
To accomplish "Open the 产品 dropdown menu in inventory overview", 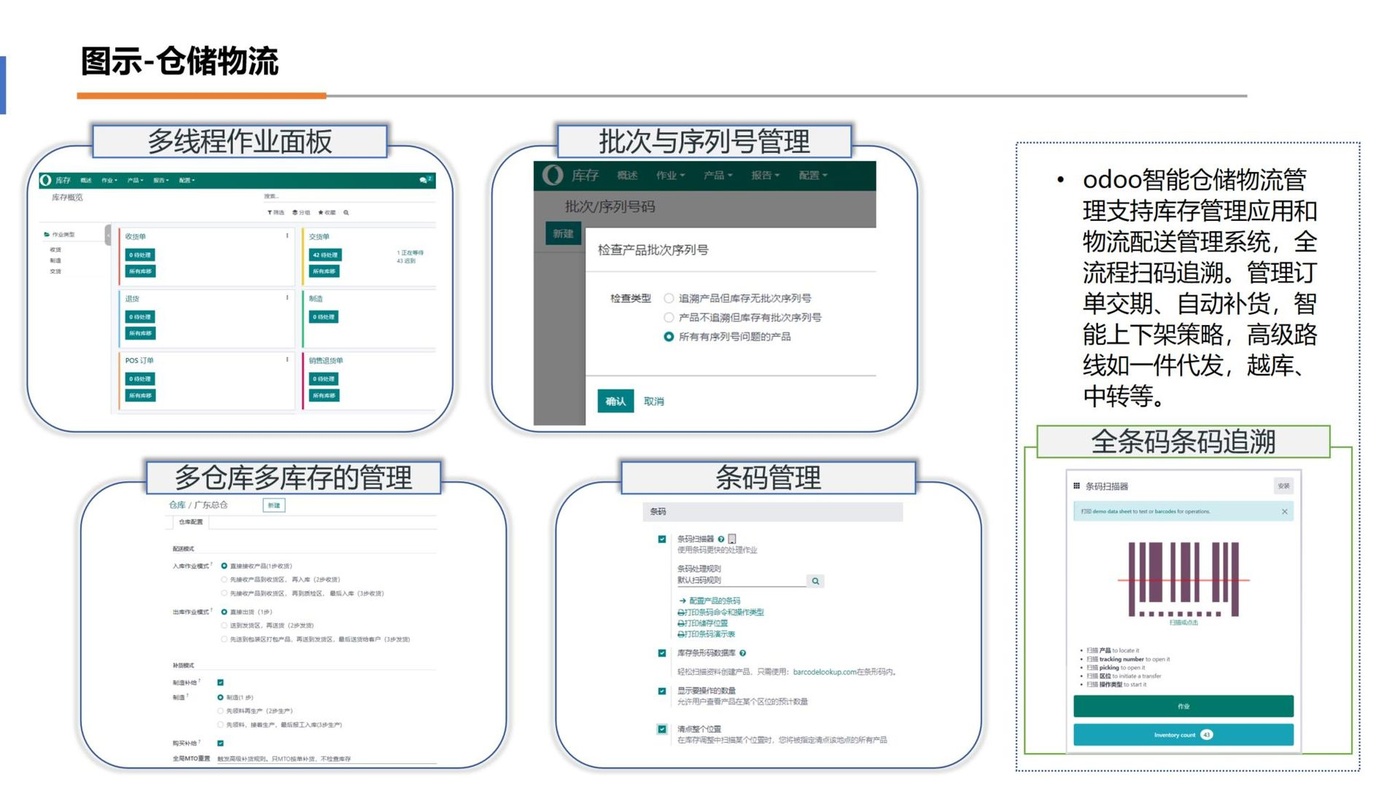I will 135,181.
